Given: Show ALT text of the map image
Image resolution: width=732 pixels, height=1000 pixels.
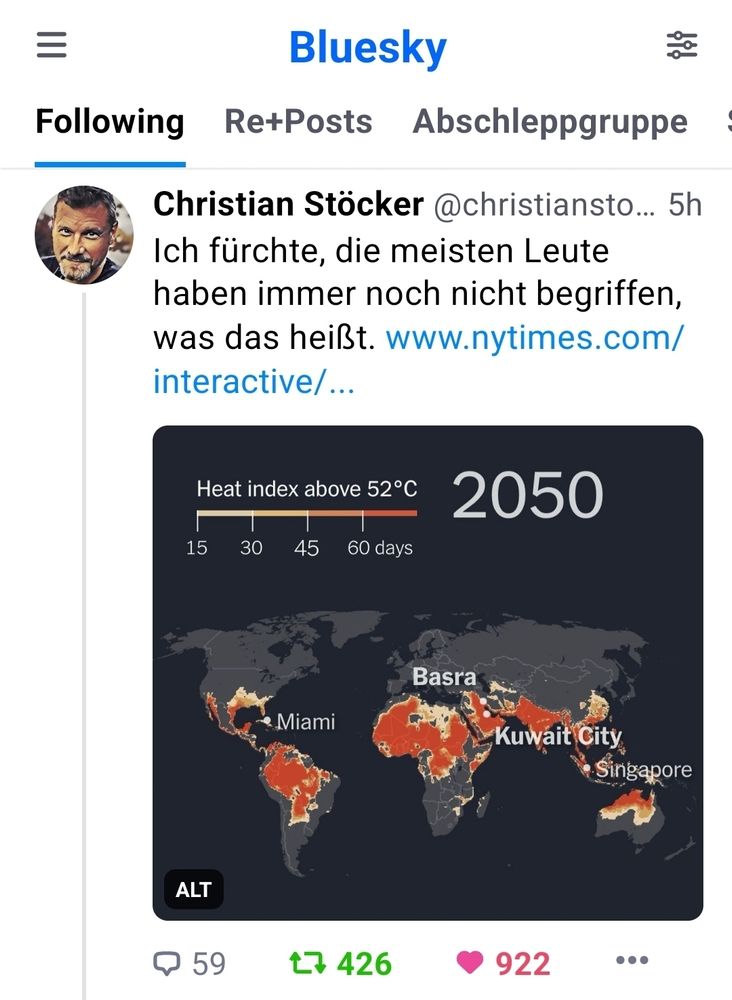Looking at the screenshot, I should click(194, 889).
